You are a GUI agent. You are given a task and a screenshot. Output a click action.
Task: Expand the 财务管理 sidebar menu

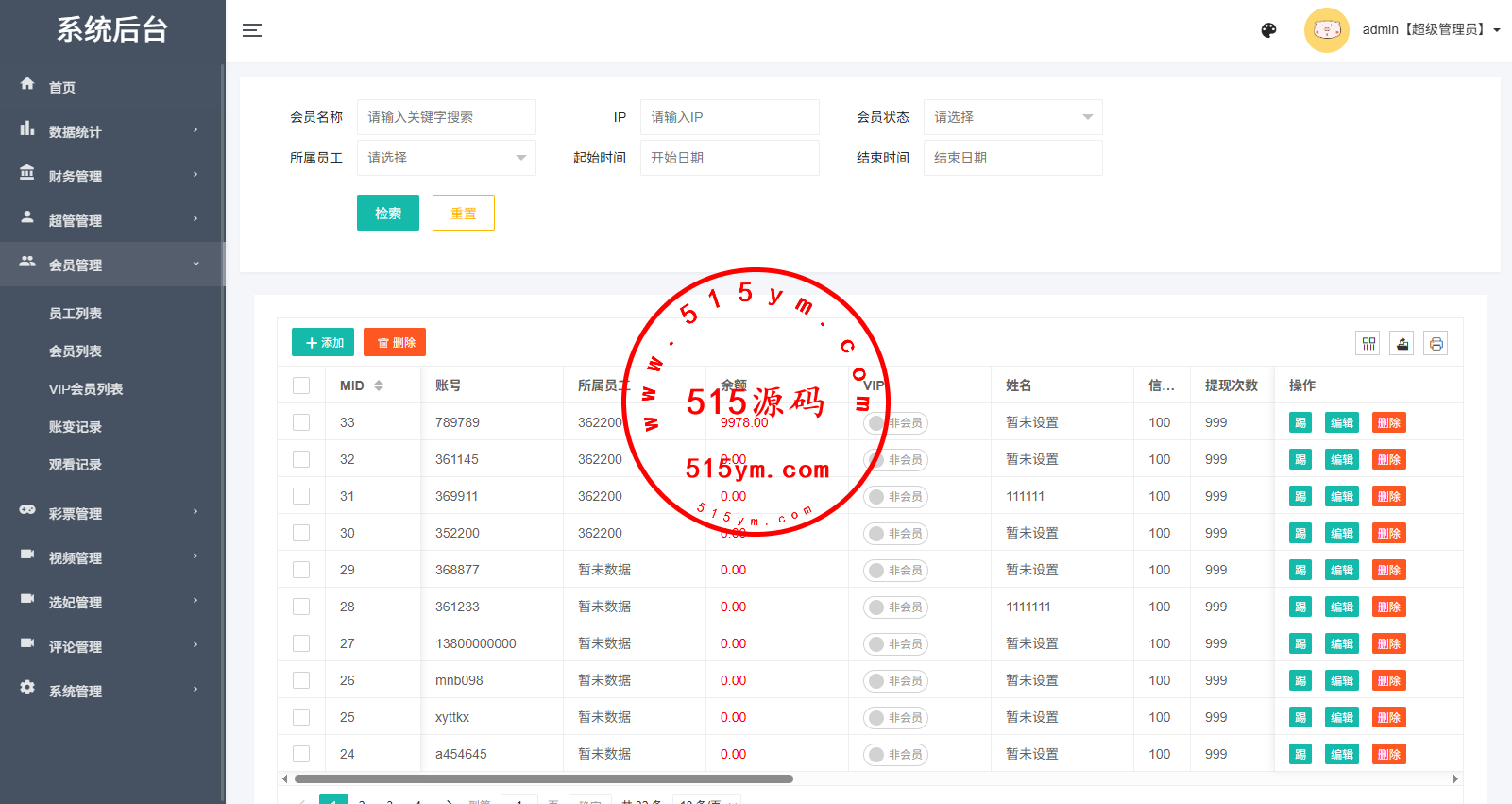click(111, 176)
